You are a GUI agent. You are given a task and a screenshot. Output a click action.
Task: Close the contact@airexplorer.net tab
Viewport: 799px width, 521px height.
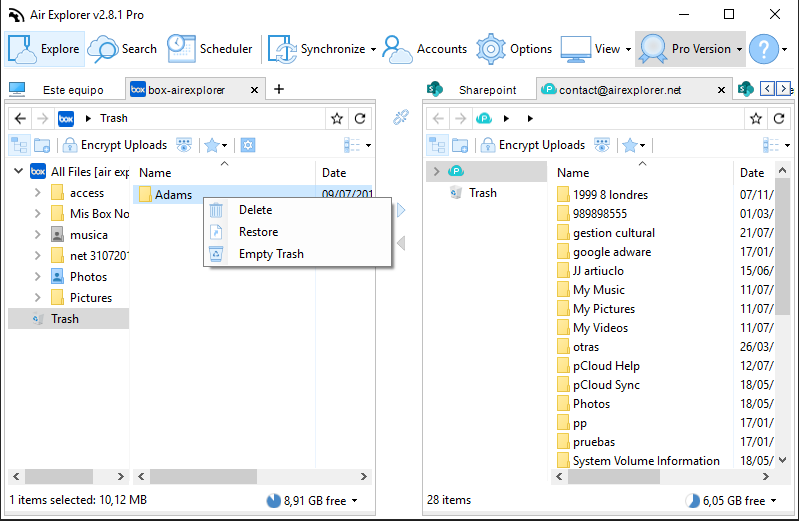tap(721, 90)
